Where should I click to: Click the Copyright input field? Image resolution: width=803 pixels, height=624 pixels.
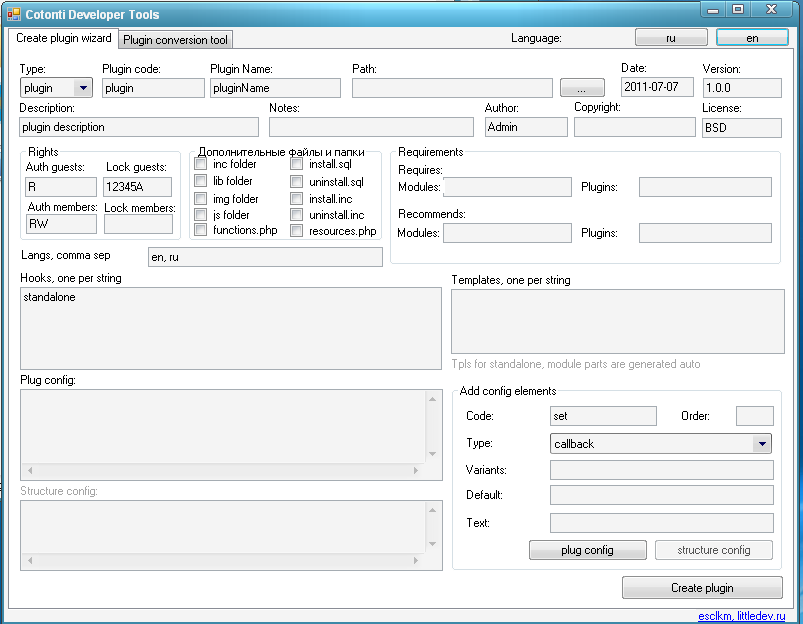pos(635,127)
